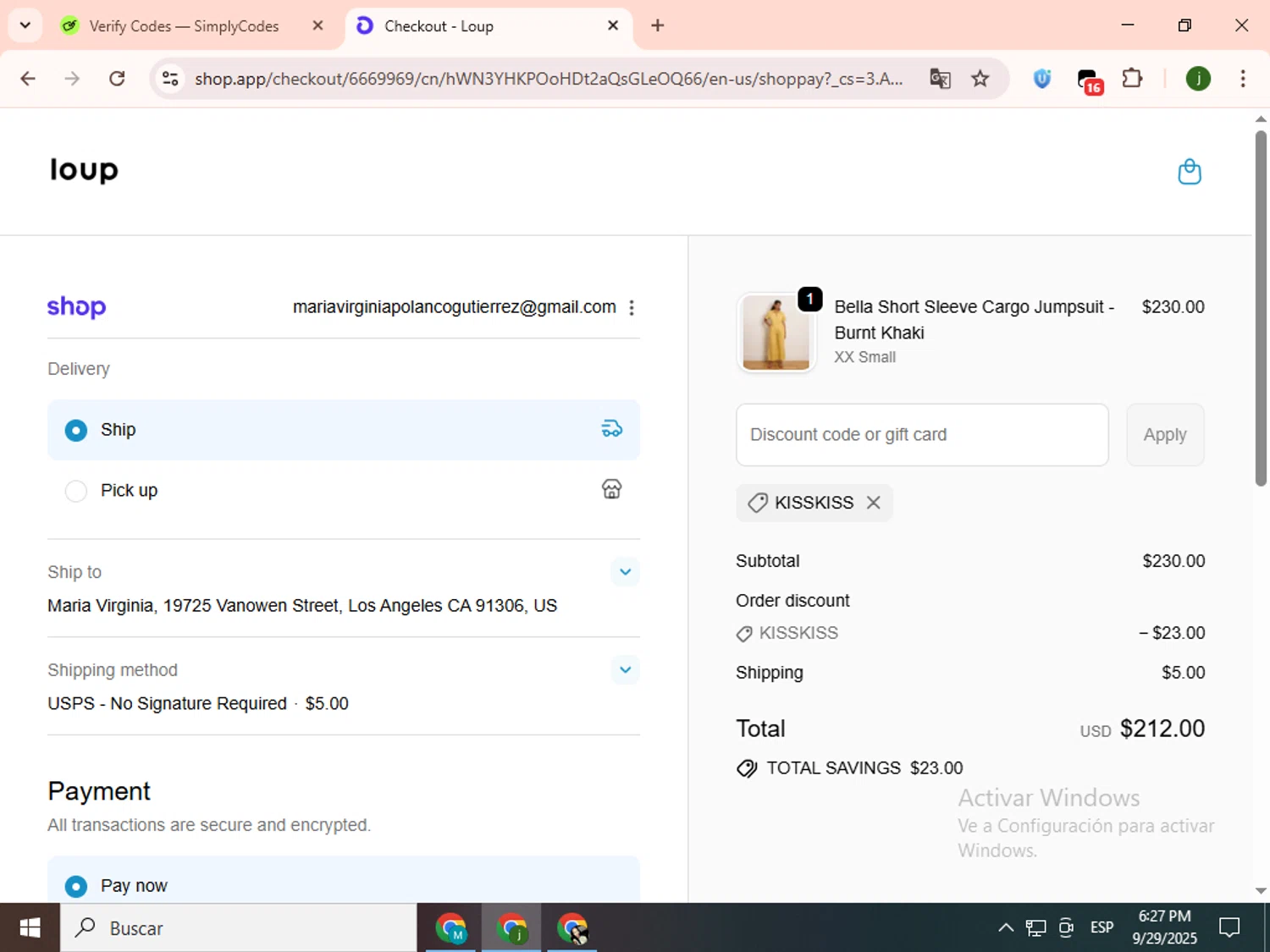
Task: Click the Bella Short Sleeve Cargo Jumpsuit title
Action: 975,320
